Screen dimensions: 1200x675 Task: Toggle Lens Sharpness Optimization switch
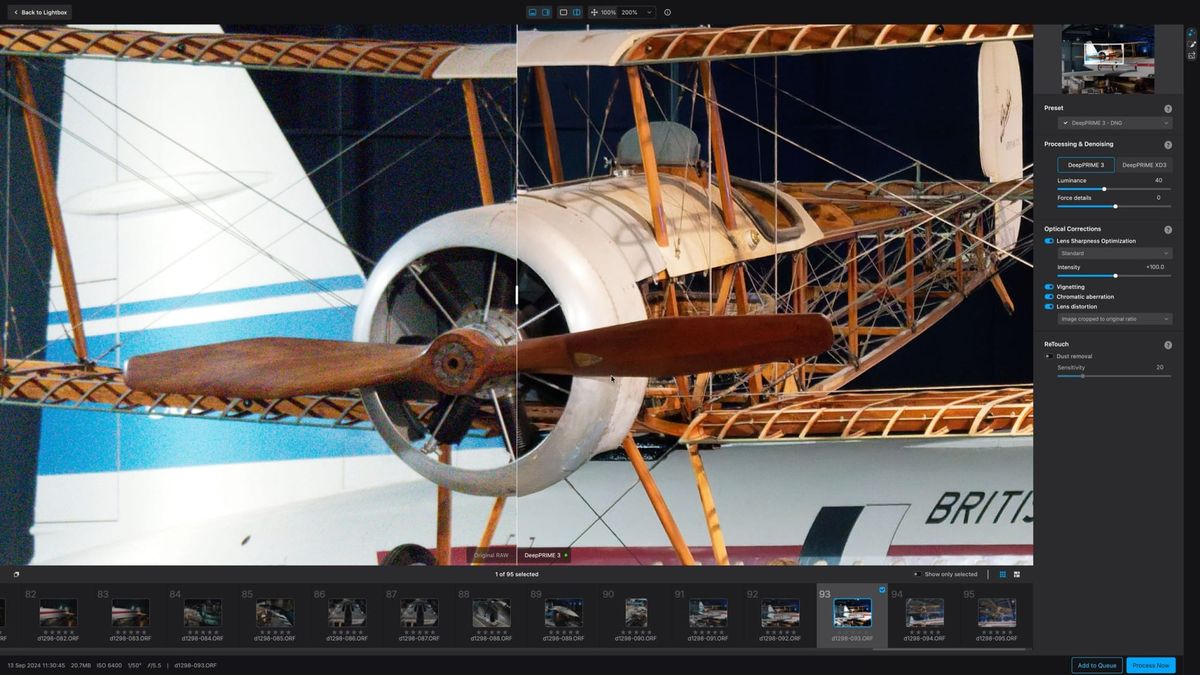pos(1049,241)
